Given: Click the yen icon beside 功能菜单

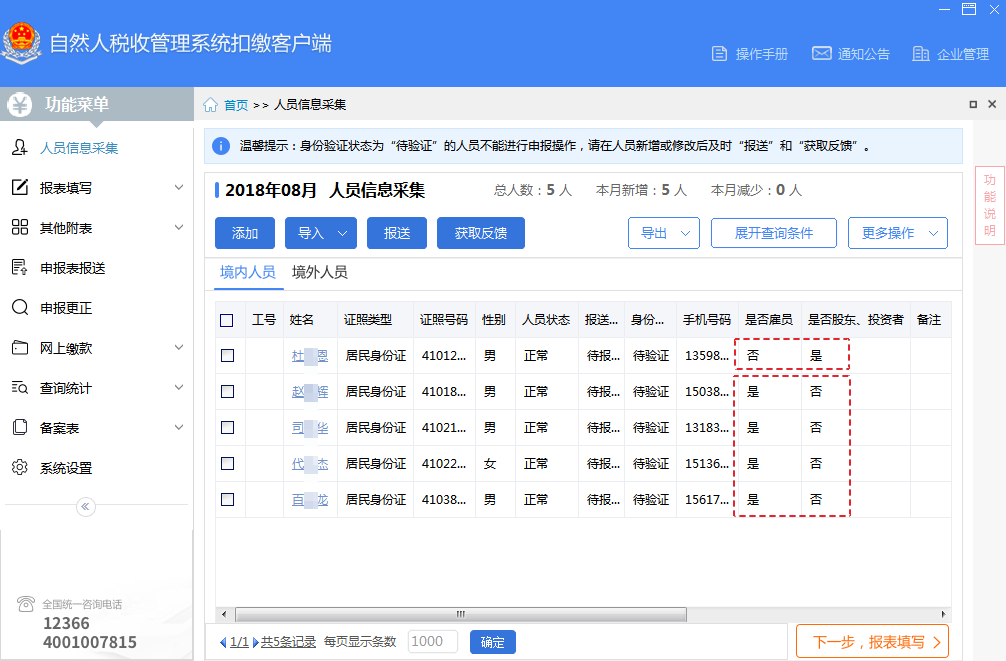Looking at the screenshot, I should click(20, 105).
